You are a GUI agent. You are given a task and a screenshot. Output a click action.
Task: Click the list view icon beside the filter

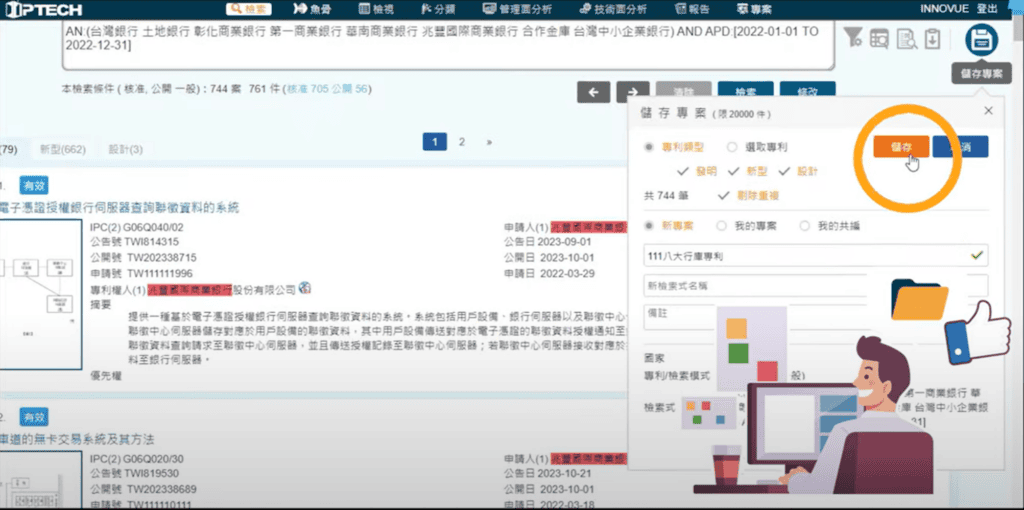(879, 39)
